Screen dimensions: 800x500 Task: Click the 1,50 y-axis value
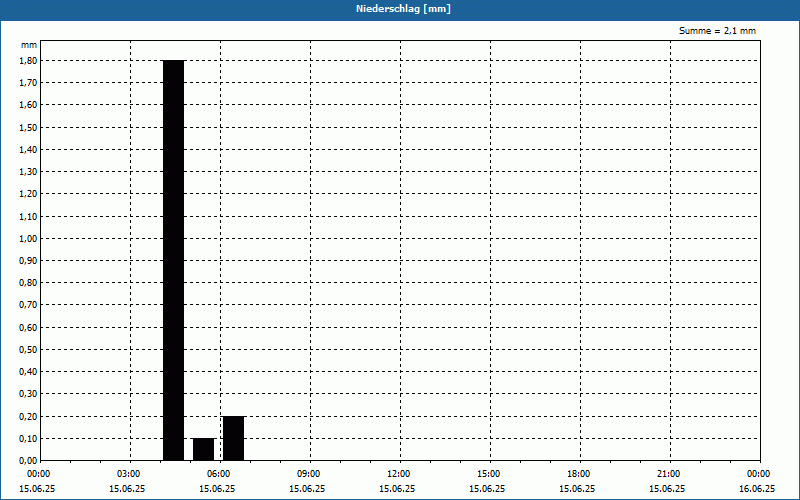click(28, 127)
